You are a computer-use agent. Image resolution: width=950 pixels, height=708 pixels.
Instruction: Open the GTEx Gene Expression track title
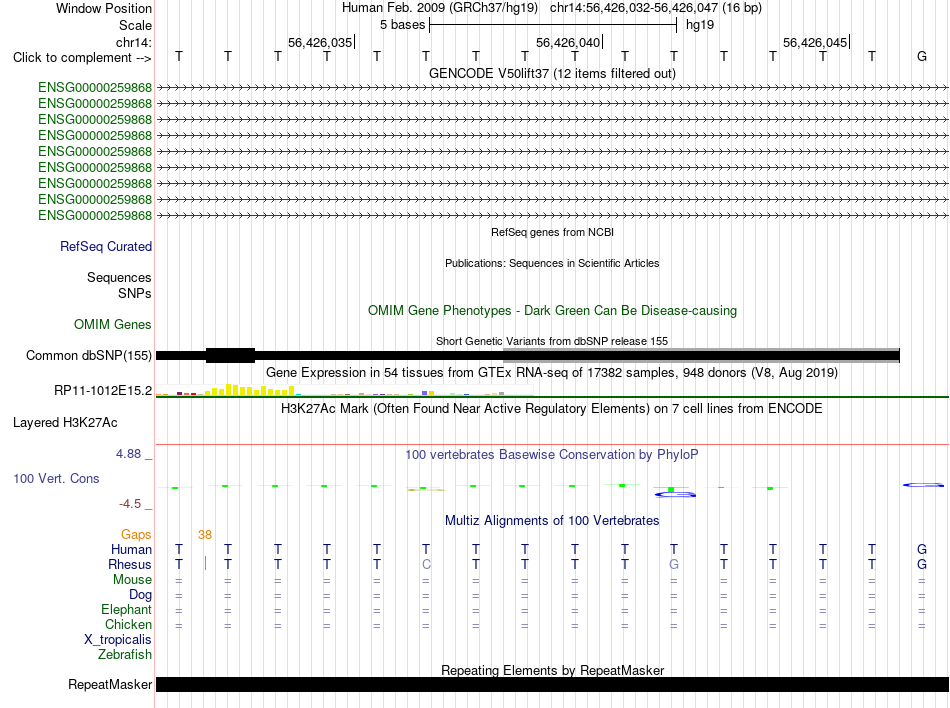[x=552, y=372]
